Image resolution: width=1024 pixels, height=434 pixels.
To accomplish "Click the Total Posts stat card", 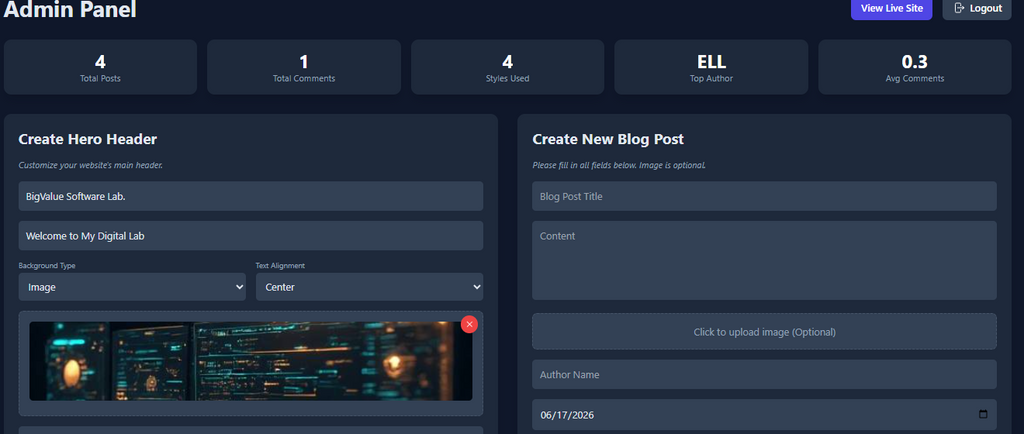I will click(x=101, y=67).
